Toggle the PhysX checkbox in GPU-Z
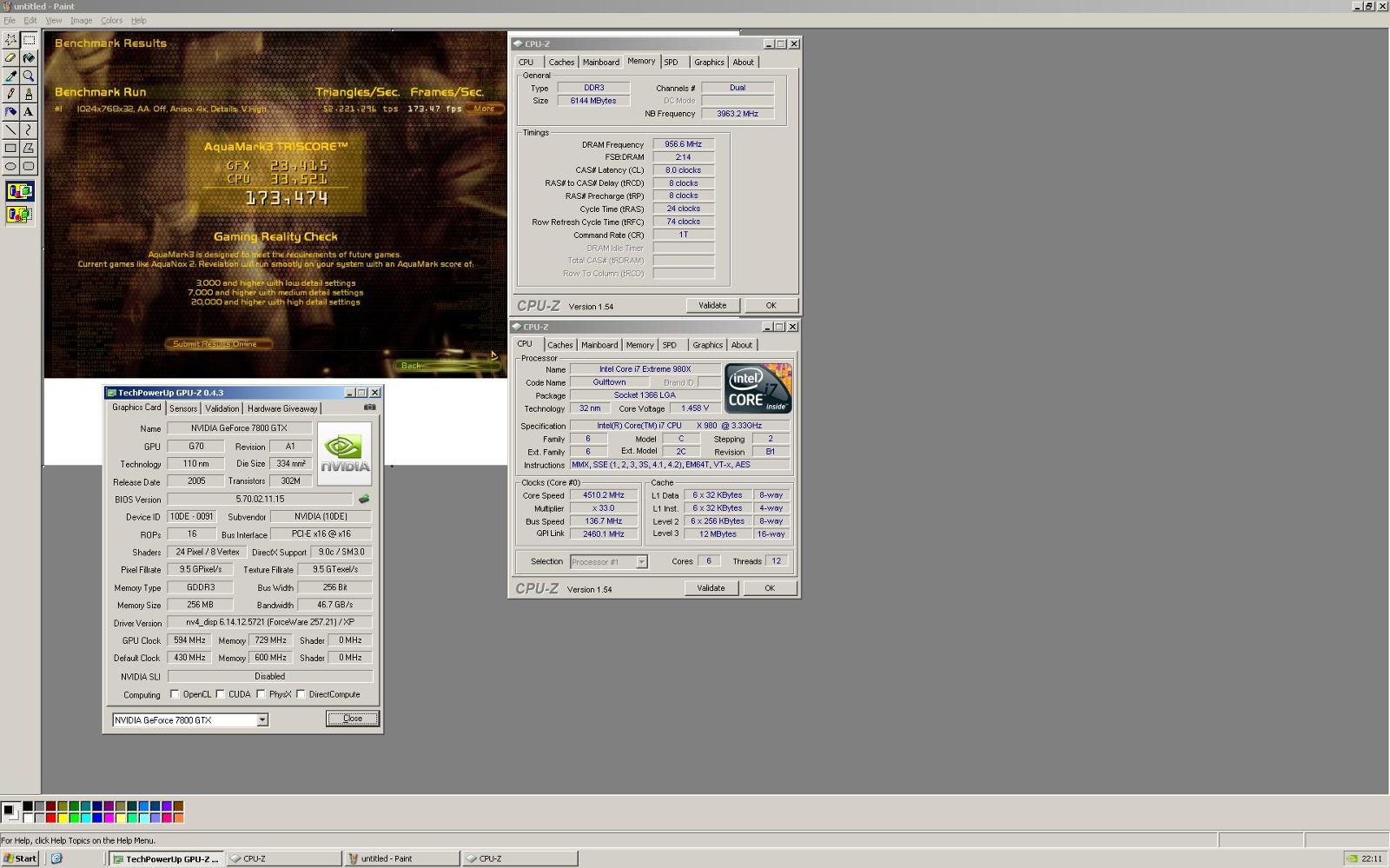The height and width of the screenshot is (868, 1390). tap(261, 694)
